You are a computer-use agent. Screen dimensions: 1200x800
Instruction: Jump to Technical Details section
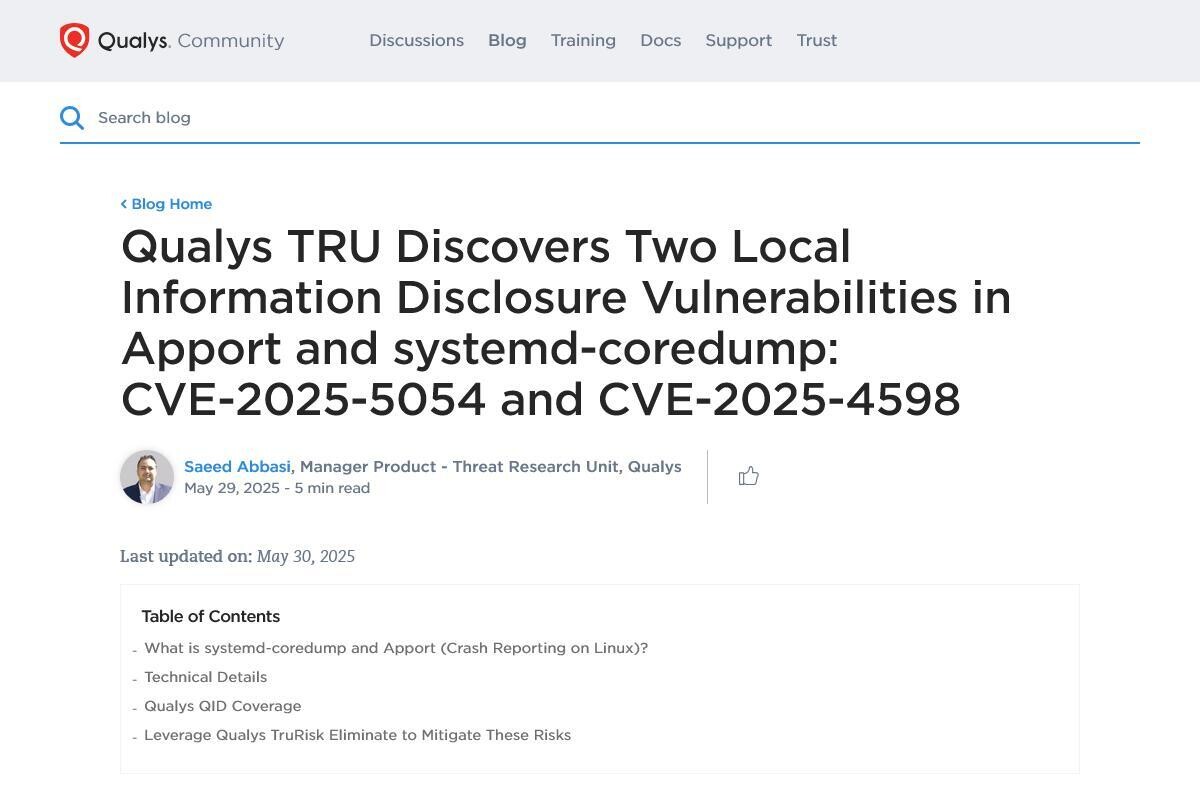[206, 677]
